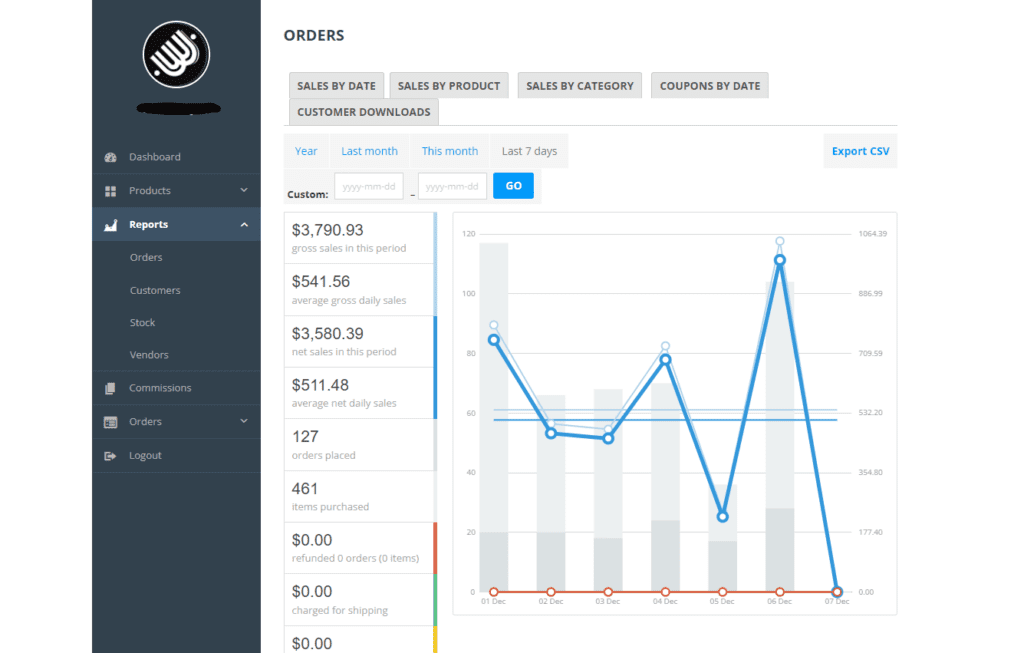The image size is (1024, 653).
Task: Click the $0.00 charged for shipping legend
Action: tap(360, 600)
